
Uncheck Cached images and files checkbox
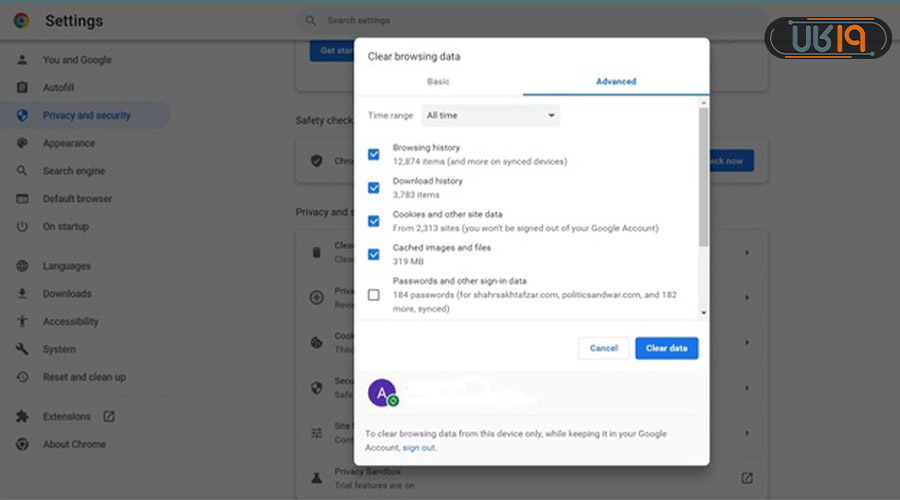click(374, 254)
